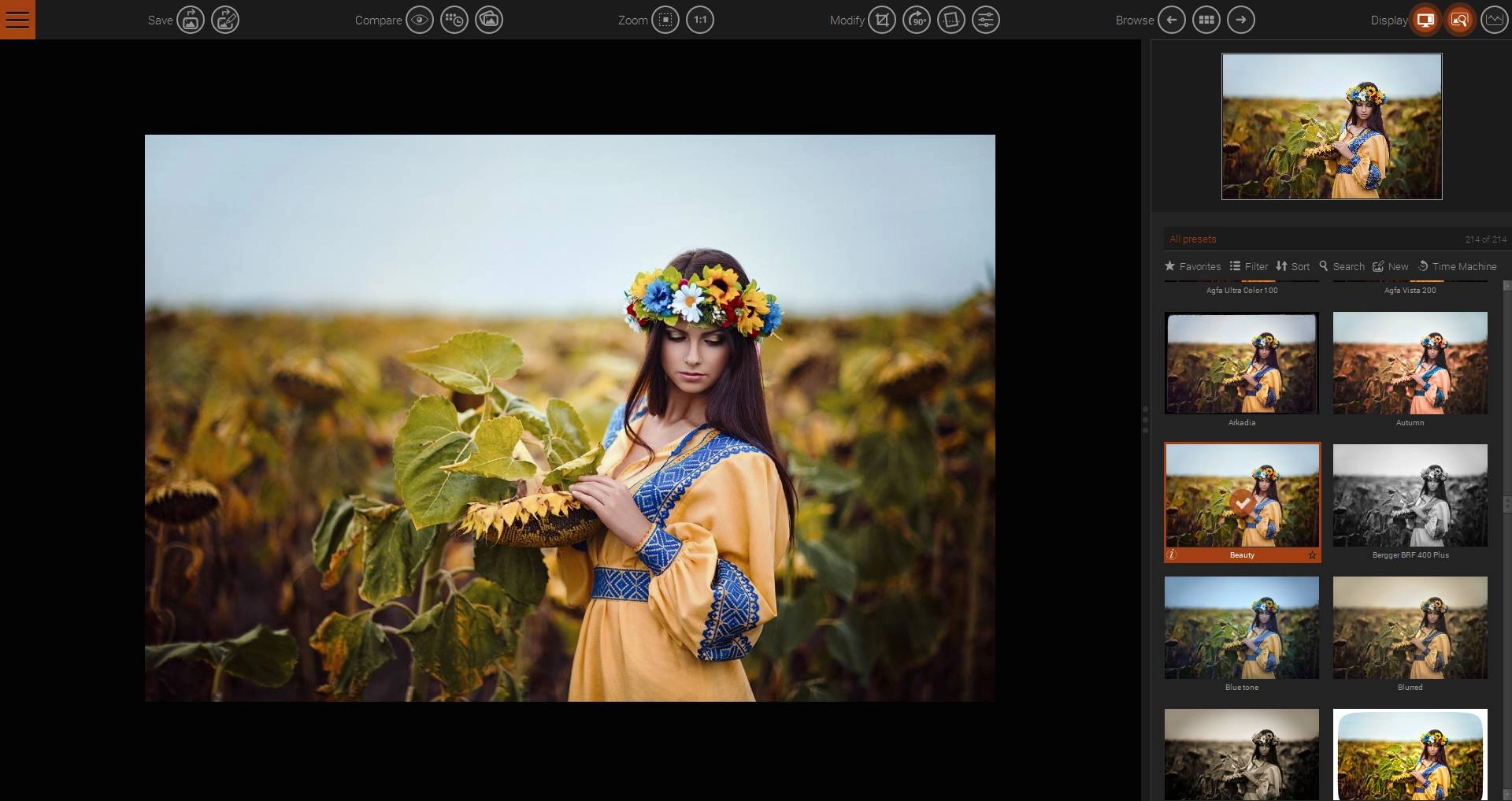The height and width of the screenshot is (801, 1512).
Task: Click the presets panel vertical scrollbar handle
Action: coord(1507,504)
